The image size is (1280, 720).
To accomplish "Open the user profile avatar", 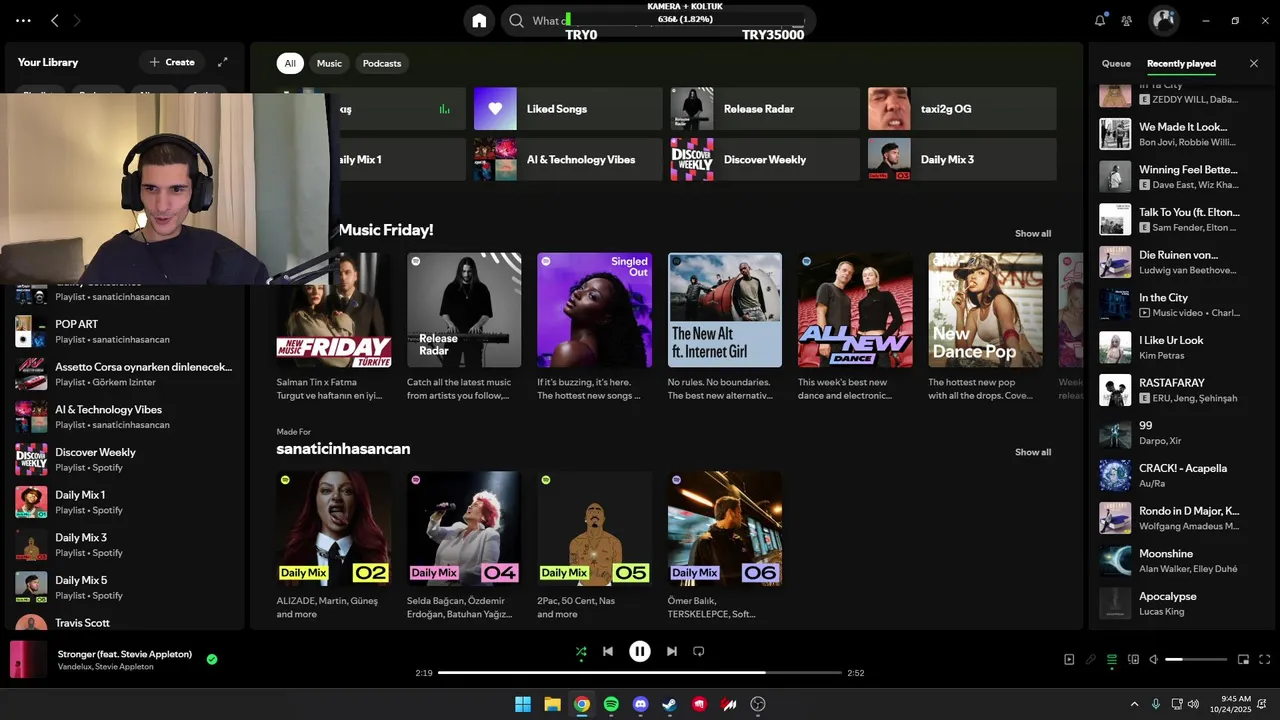I will click(x=1163, y=20).
